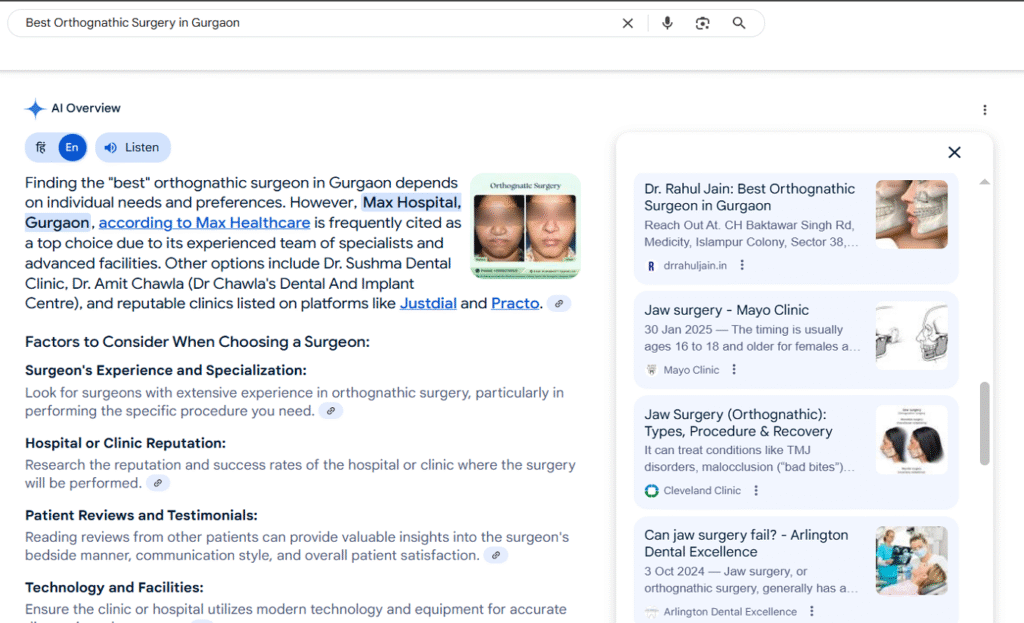Open the Practo link

coord(515,304)
